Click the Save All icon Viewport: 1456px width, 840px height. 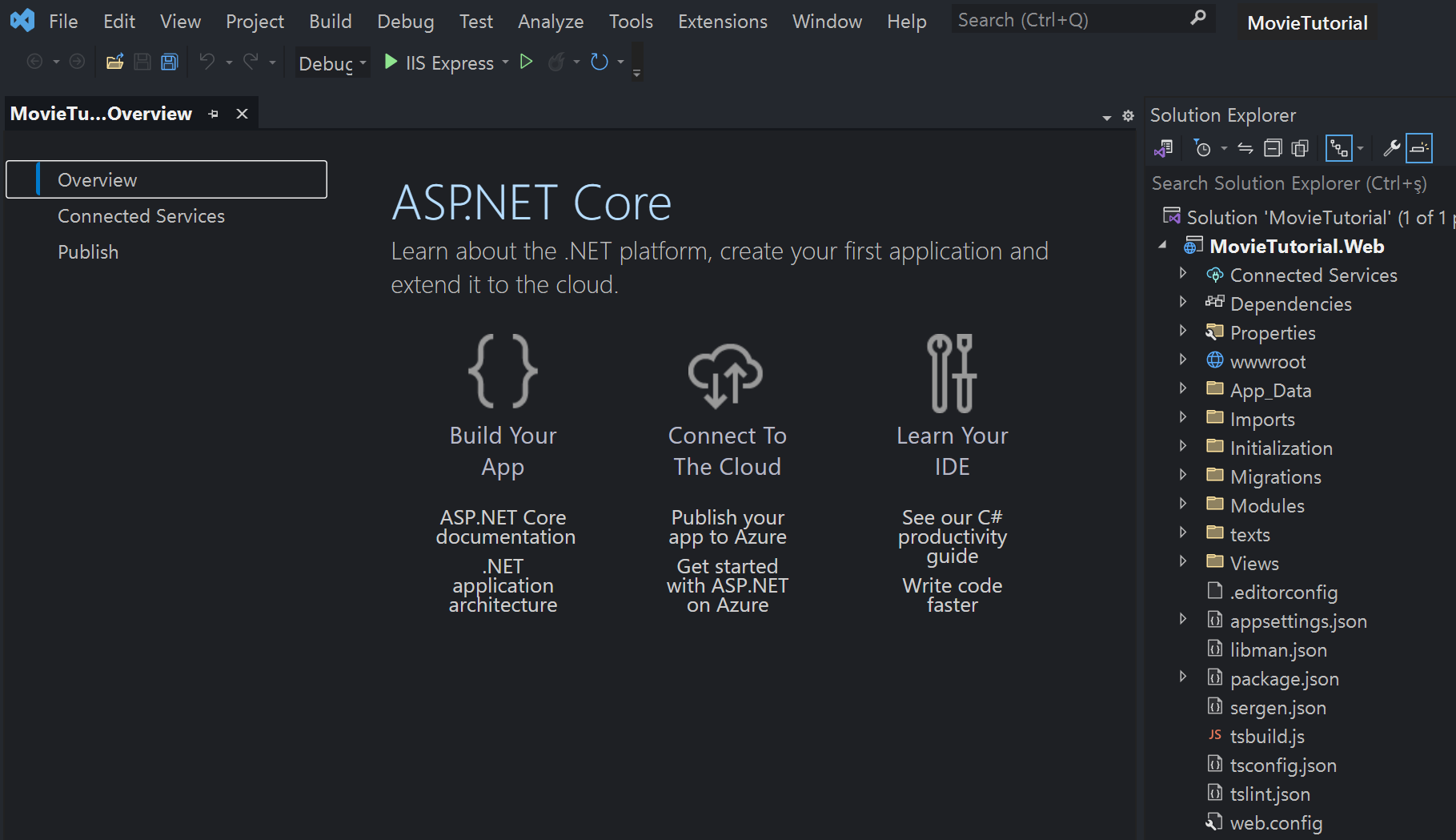tap(169, 62)
